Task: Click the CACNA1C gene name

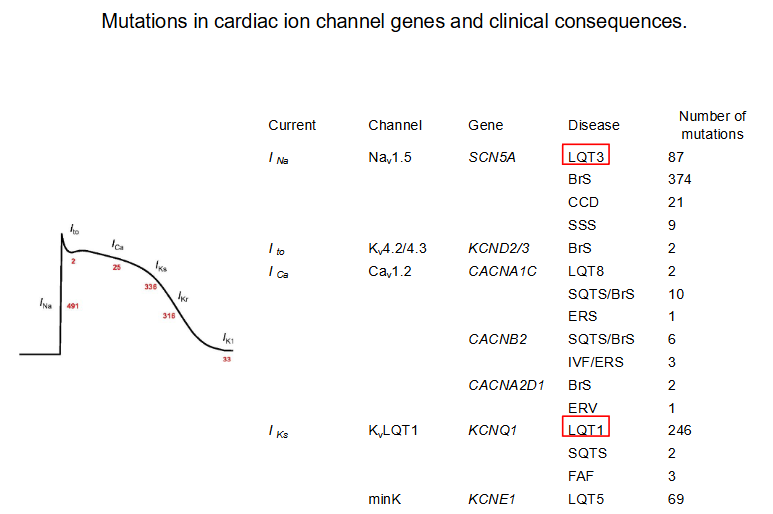Action: point(502,271)
